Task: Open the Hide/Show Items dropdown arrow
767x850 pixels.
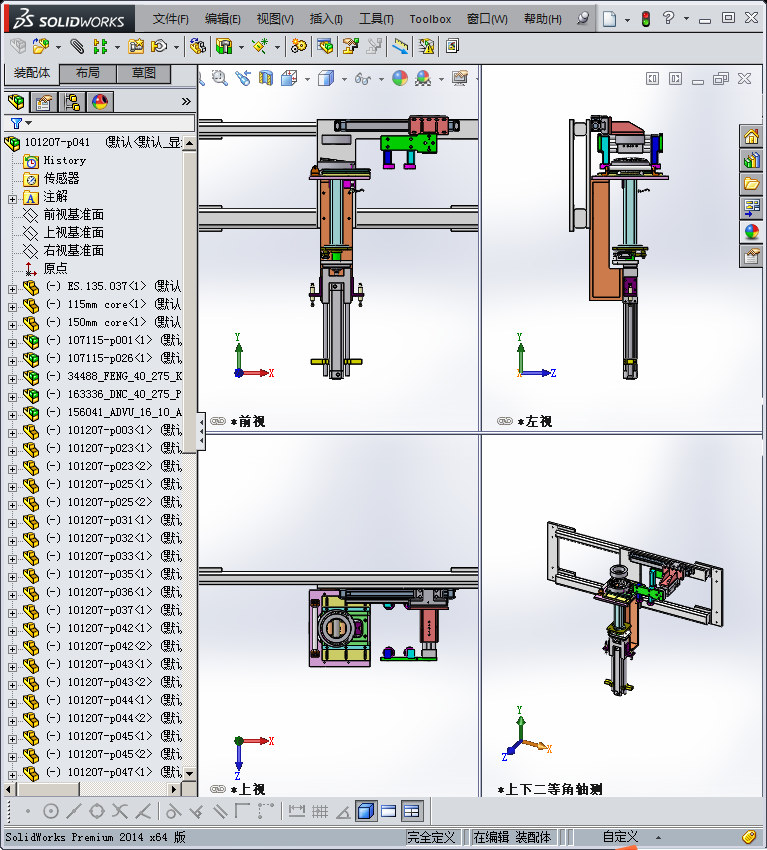Action: pyautogui.click(x=381, y=80)
